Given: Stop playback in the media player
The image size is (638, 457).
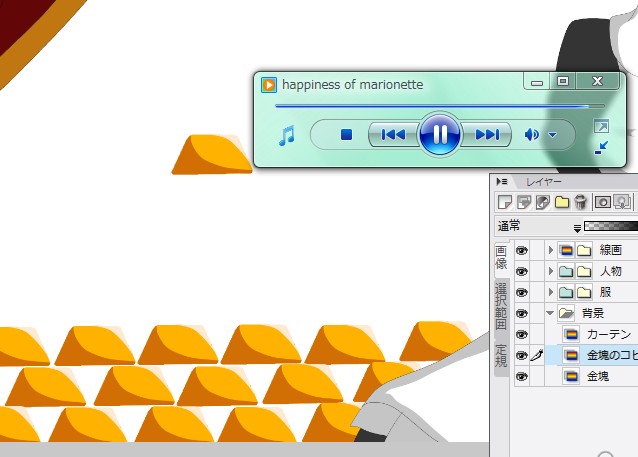Looking at the screenshot, I should coord(346,134).
